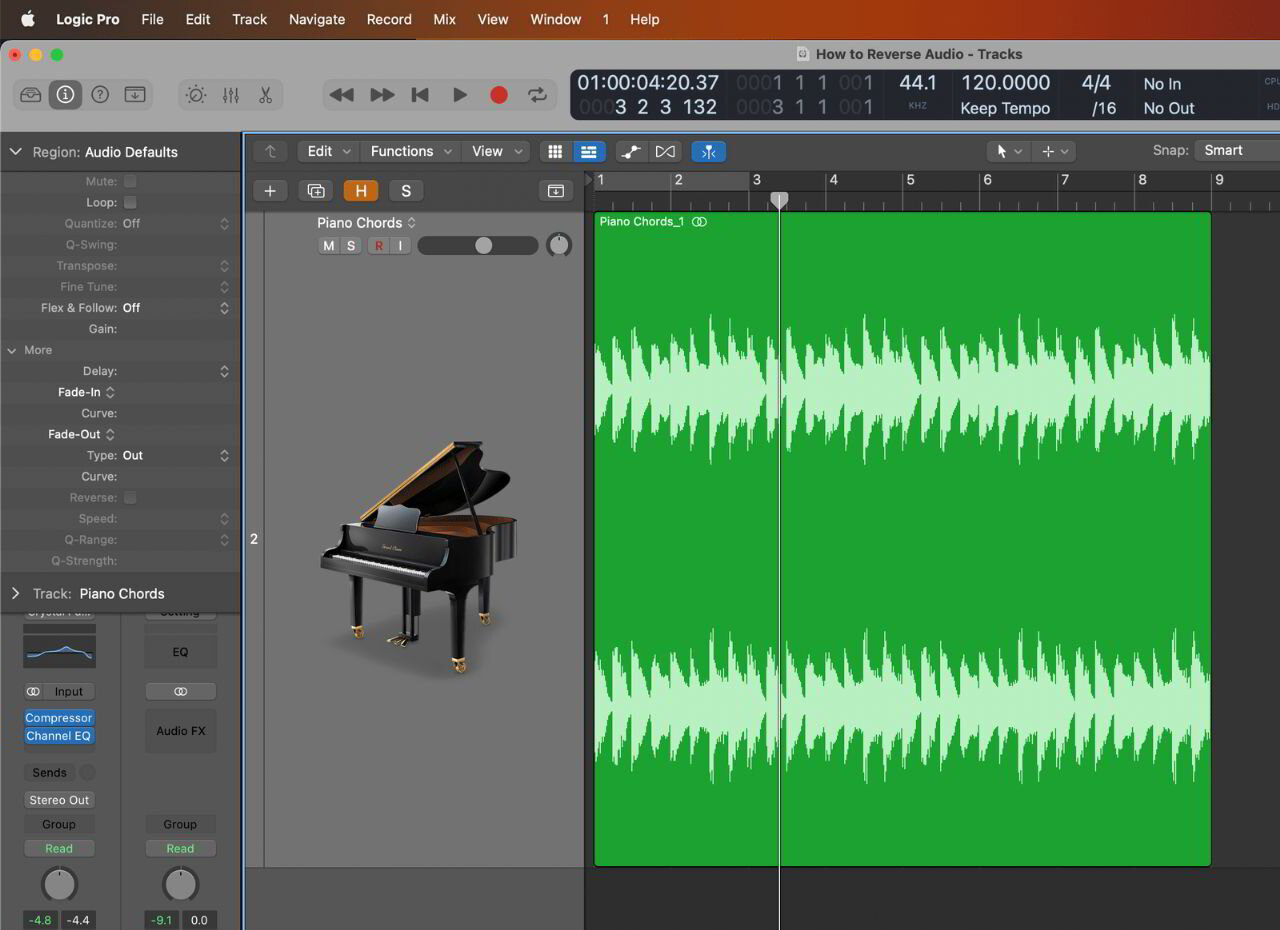Click the automation curve icon in the editor toolbar
The width and height of the screenshot is (1280, 930).
coord(631,150)
